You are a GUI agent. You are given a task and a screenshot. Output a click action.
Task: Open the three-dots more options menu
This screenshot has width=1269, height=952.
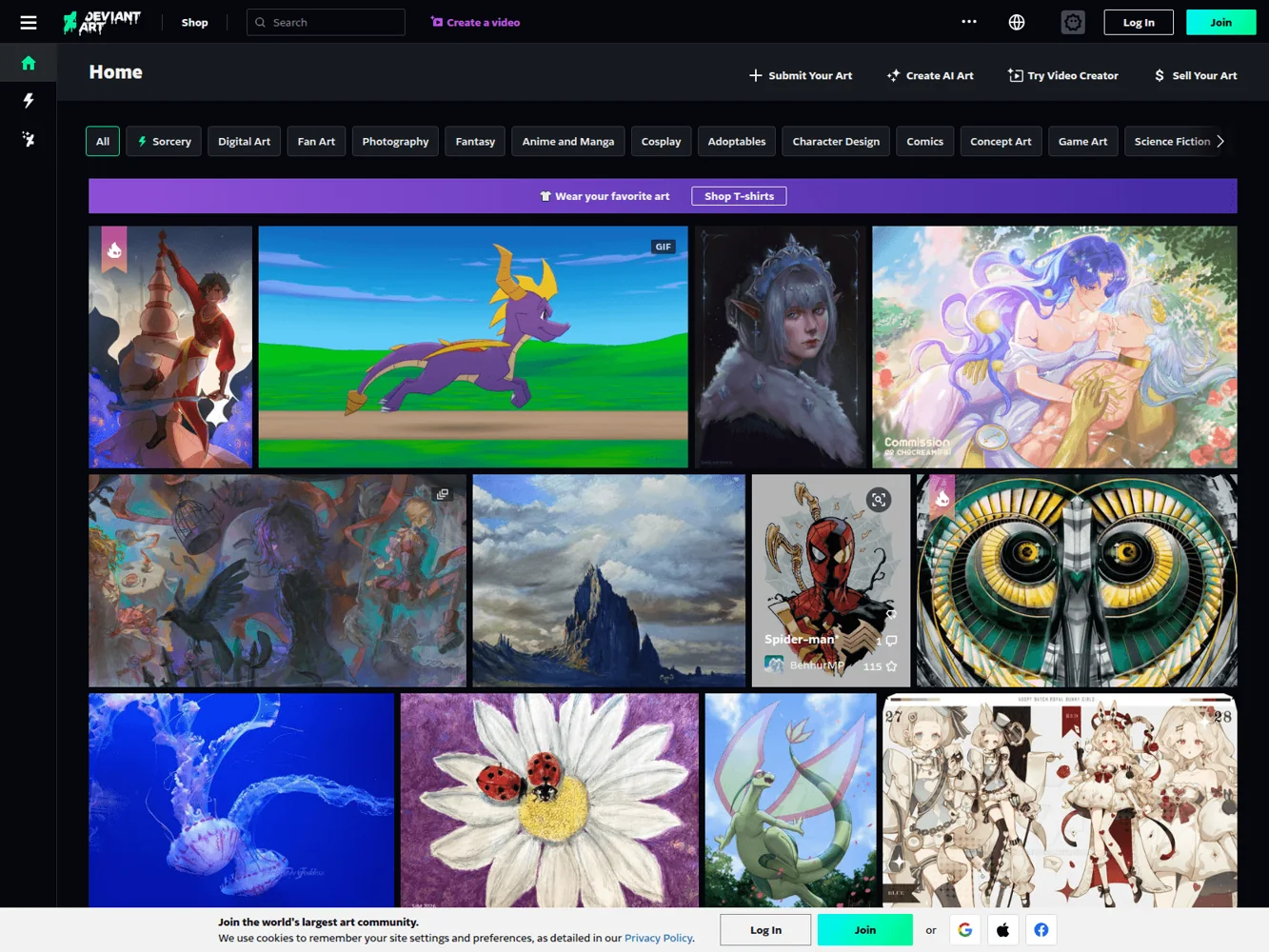(x=969, y=22)
